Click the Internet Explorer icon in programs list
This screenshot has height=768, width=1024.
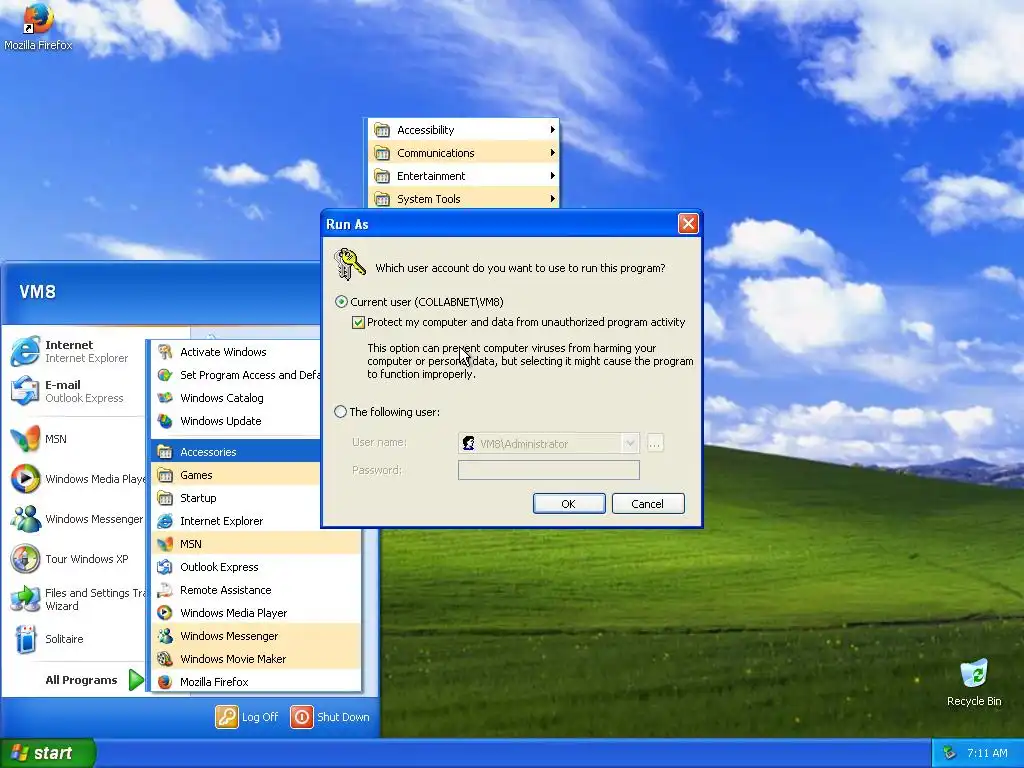pyautogui.click(x=165, y=521)
